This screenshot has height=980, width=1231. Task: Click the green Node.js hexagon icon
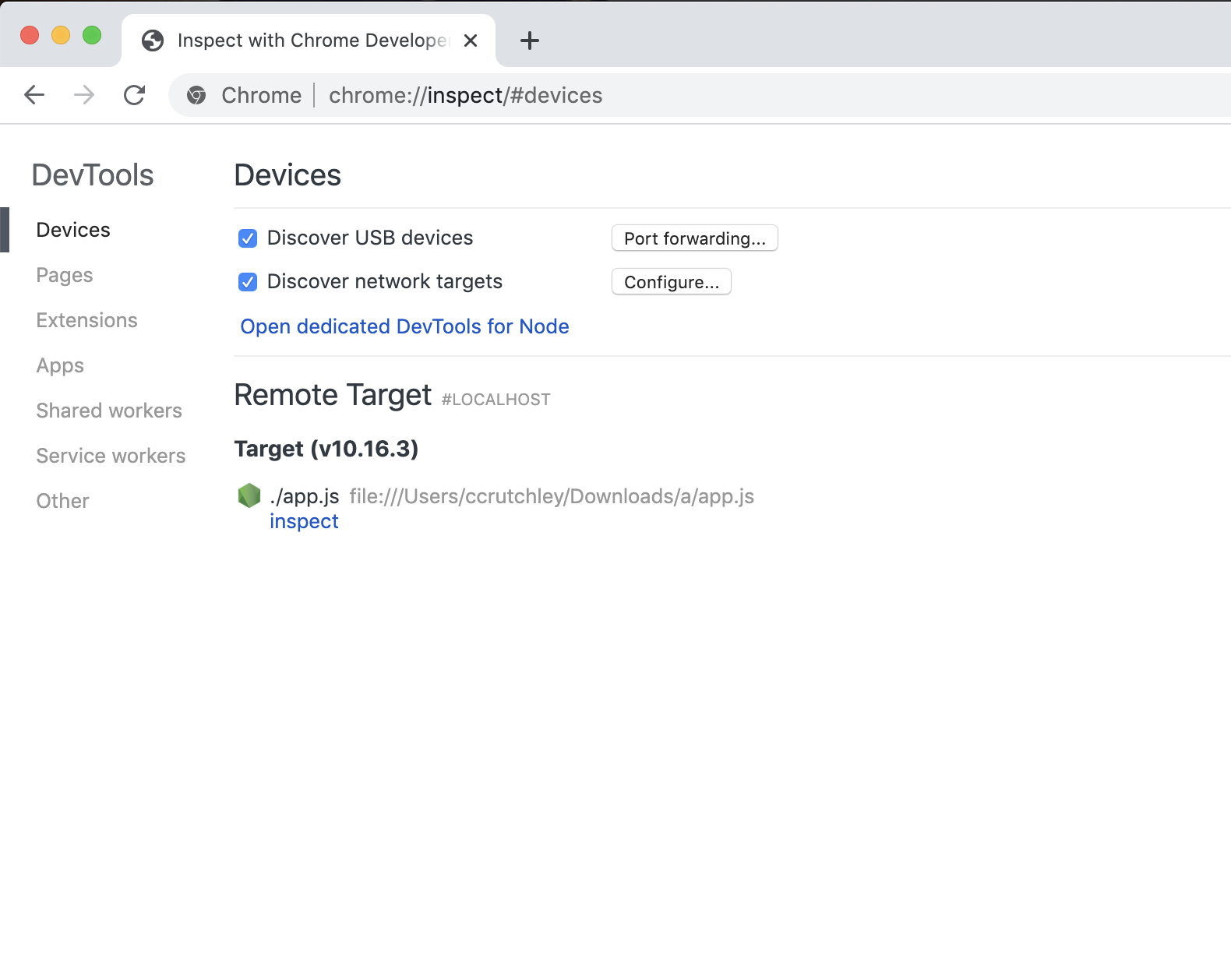pos(249,495)
